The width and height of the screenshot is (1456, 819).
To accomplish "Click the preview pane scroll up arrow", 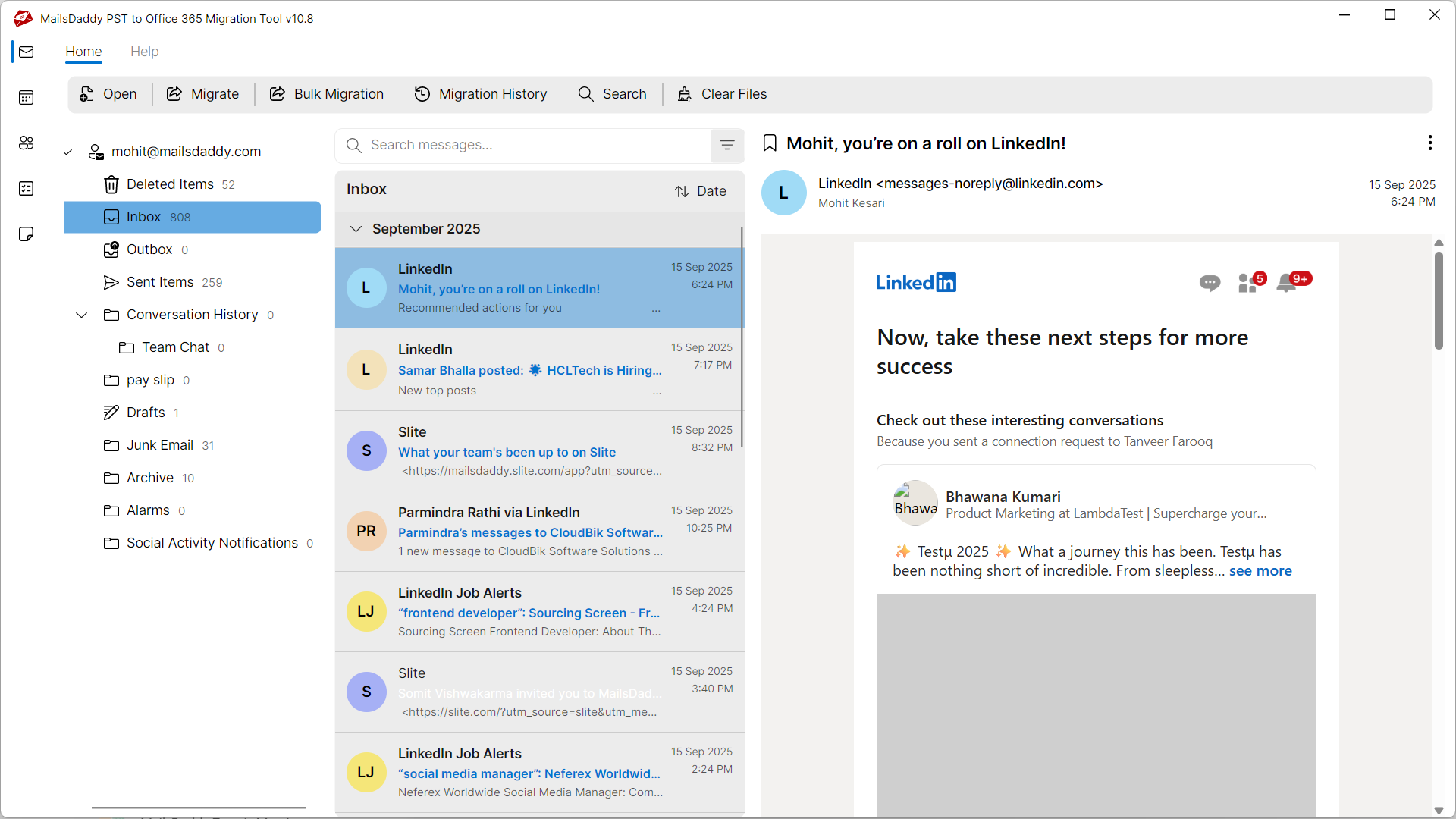I will [1439, 243].
